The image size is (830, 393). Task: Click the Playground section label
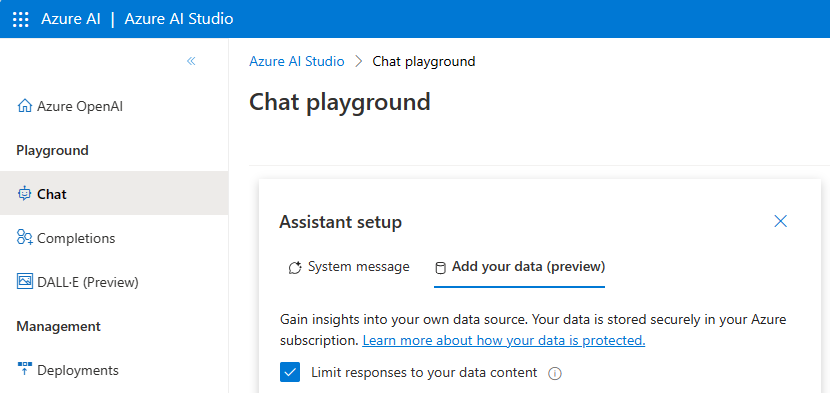tap(52, 150)
